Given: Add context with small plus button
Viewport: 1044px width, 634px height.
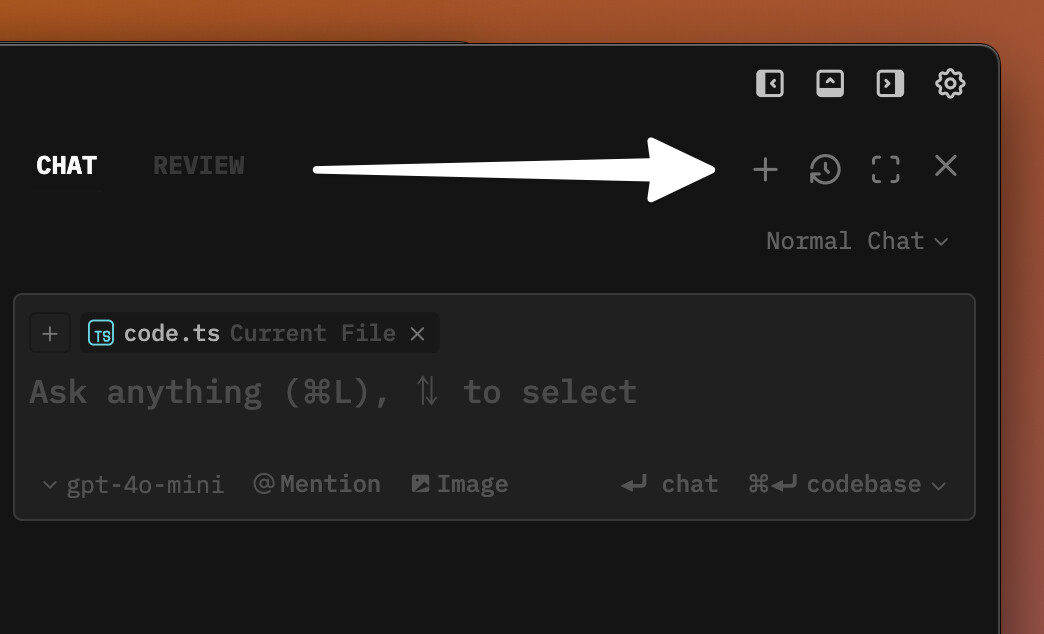Looking at the screenshot, I should (x=50, y=333).
